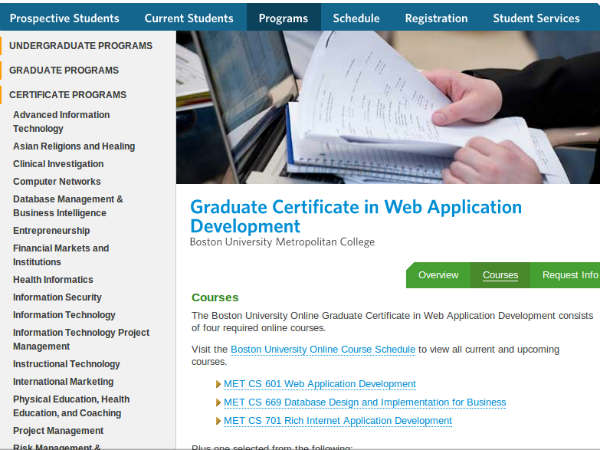
Task: Open Information Security certificate
Action: coord(57,297)
